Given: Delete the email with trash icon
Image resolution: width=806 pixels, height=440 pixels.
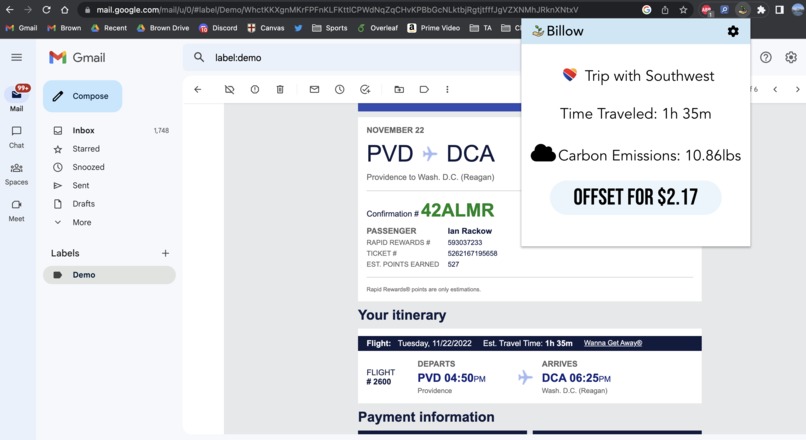Looking at the screenshot, I should [x=280, y=89].
